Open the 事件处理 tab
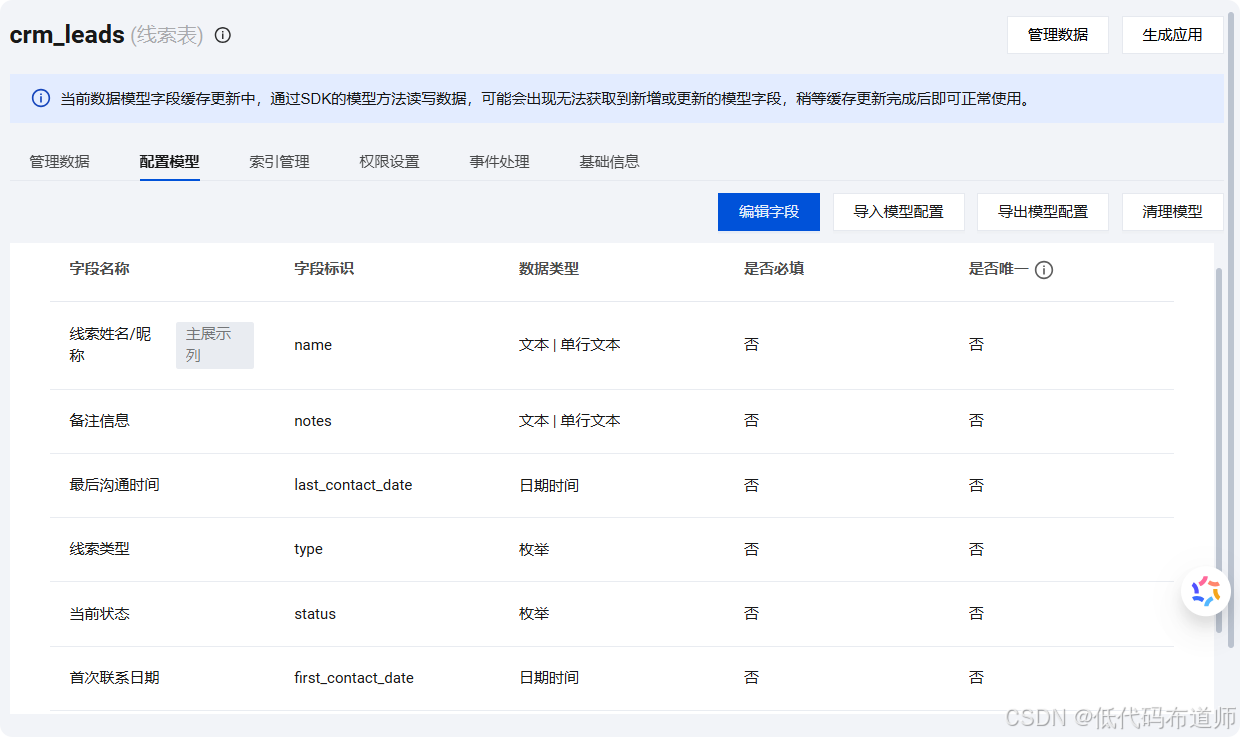 tap(500, 161)
